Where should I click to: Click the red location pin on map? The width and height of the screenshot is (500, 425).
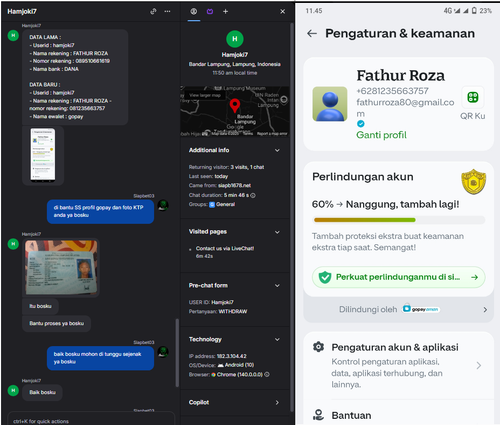235,106
